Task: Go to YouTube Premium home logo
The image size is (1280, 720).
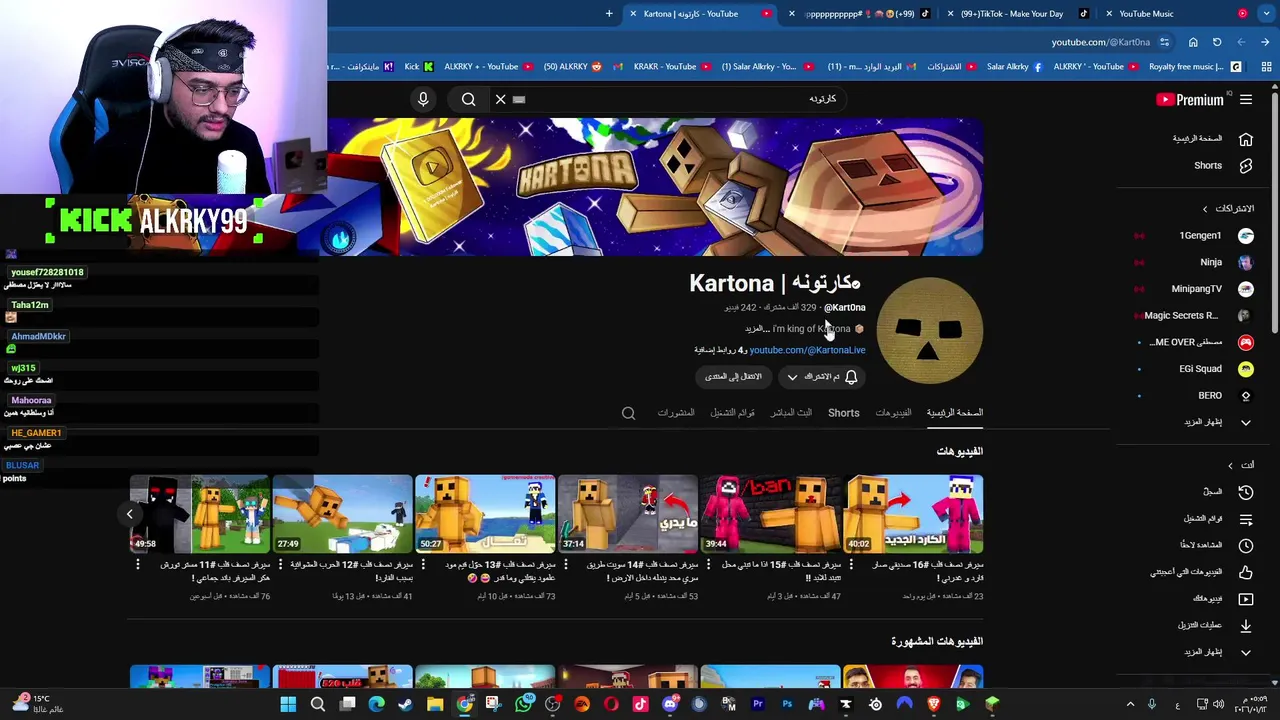Action: tap(1190, 99)
